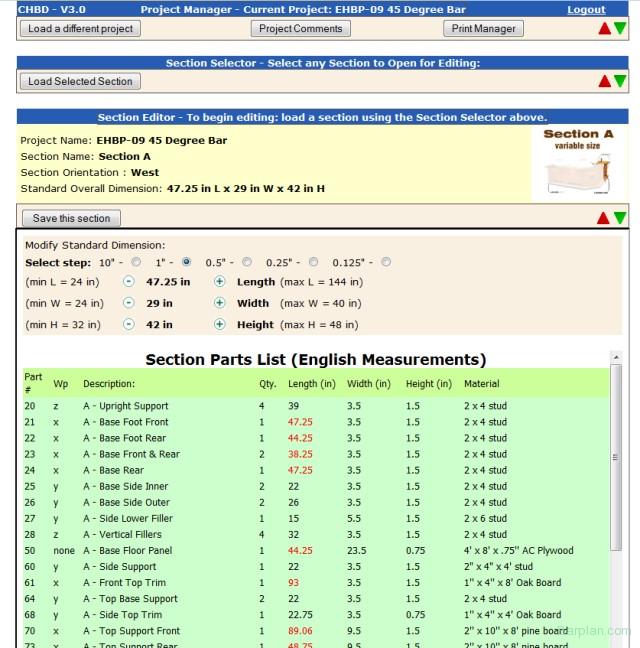Click Load Selected Section button
The height and width of the screenshot is (648, 640).
[80, 81]
